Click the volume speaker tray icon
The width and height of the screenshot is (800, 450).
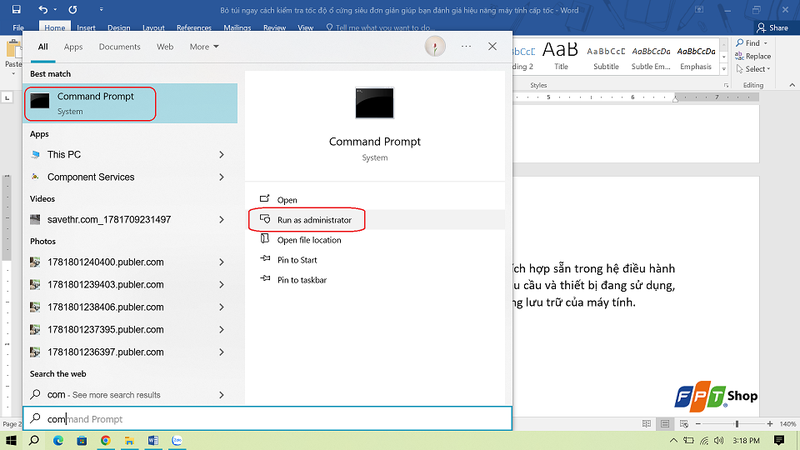719,440
